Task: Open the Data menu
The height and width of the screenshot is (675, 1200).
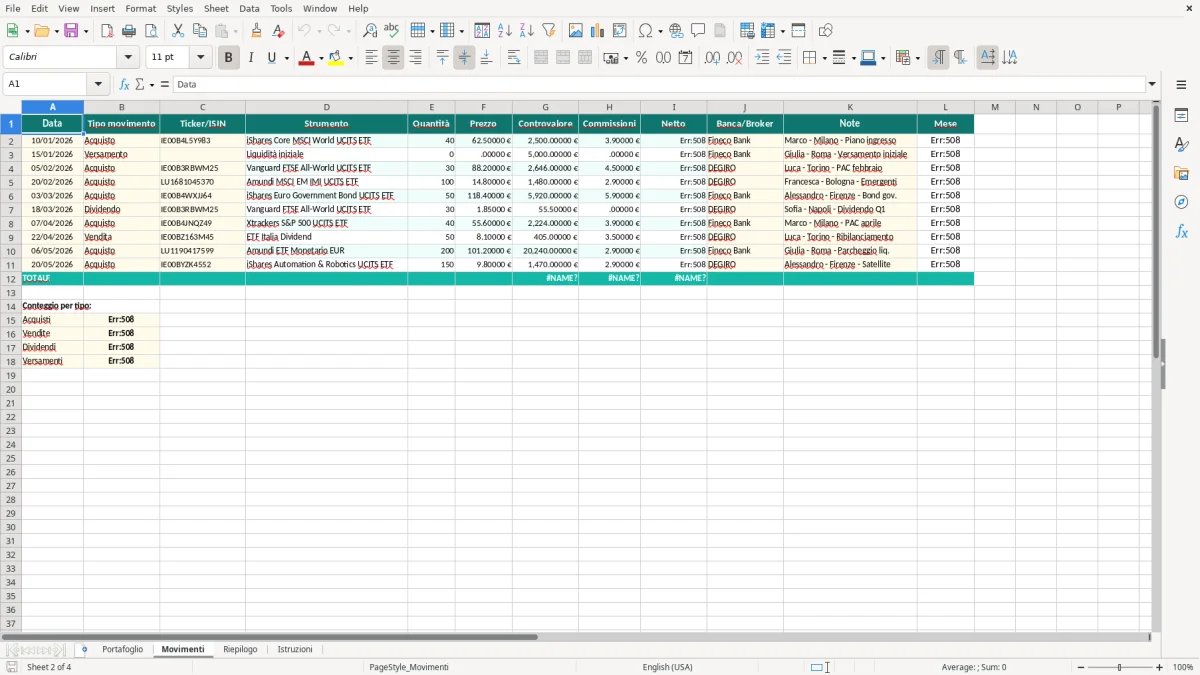Action: point(249,8)
